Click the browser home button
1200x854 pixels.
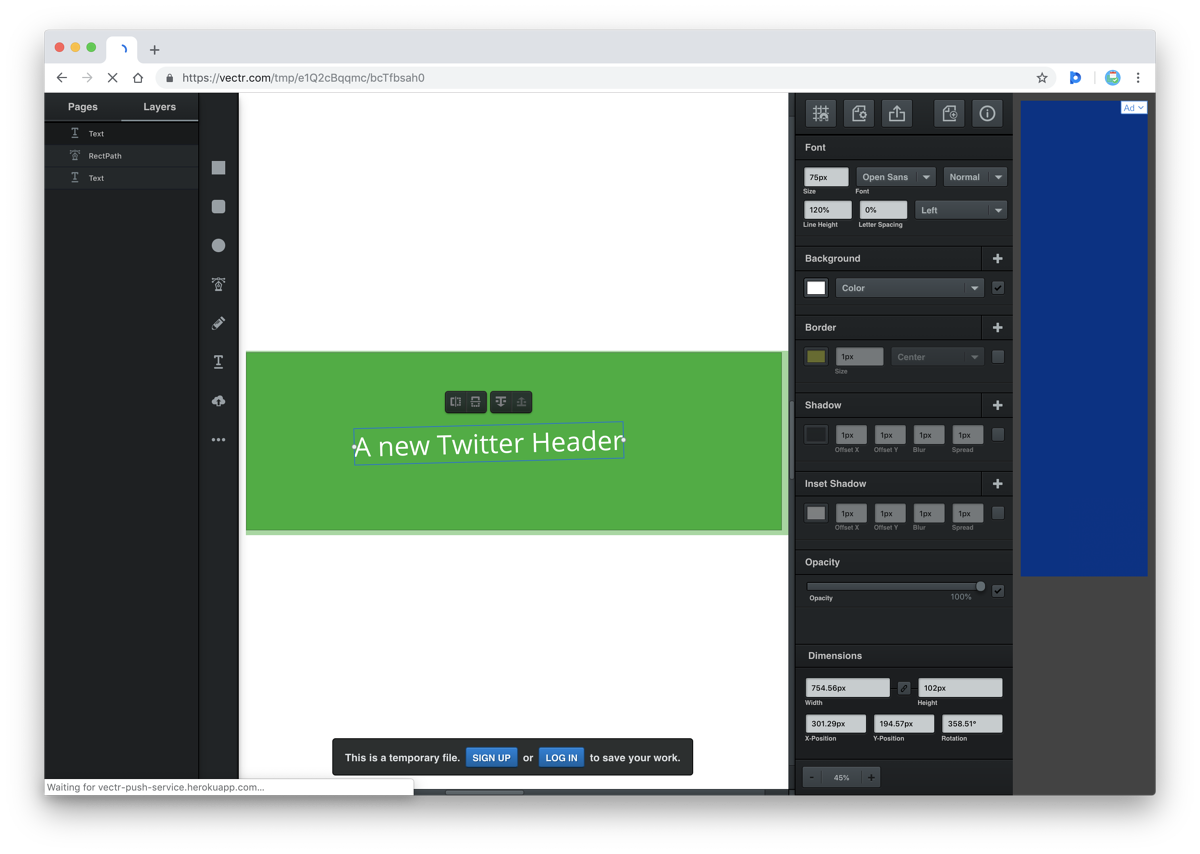coord(138,78)
